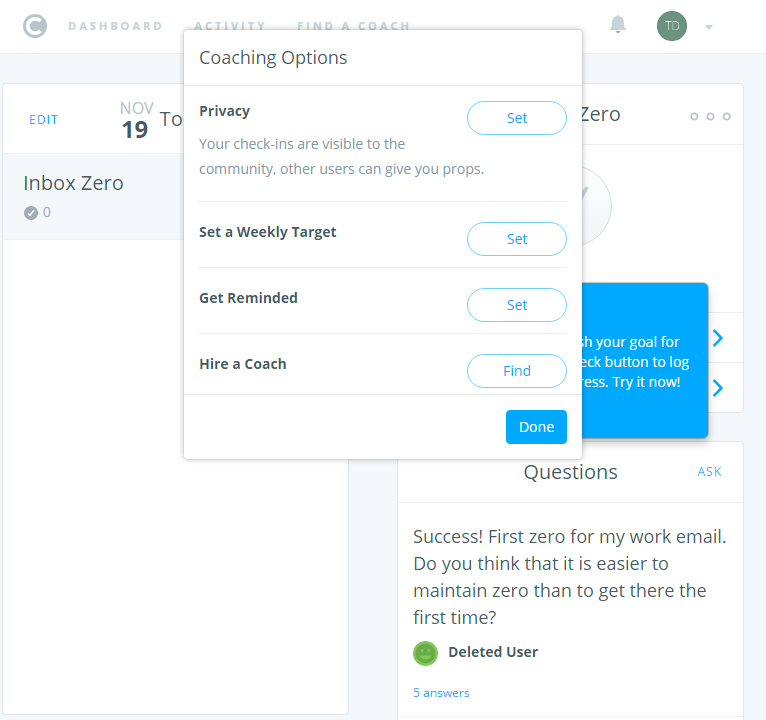Image resolution: width=766 pixels, height=720 pixels.
Task: Open the three-dot options menu
Action: (710, 117)
